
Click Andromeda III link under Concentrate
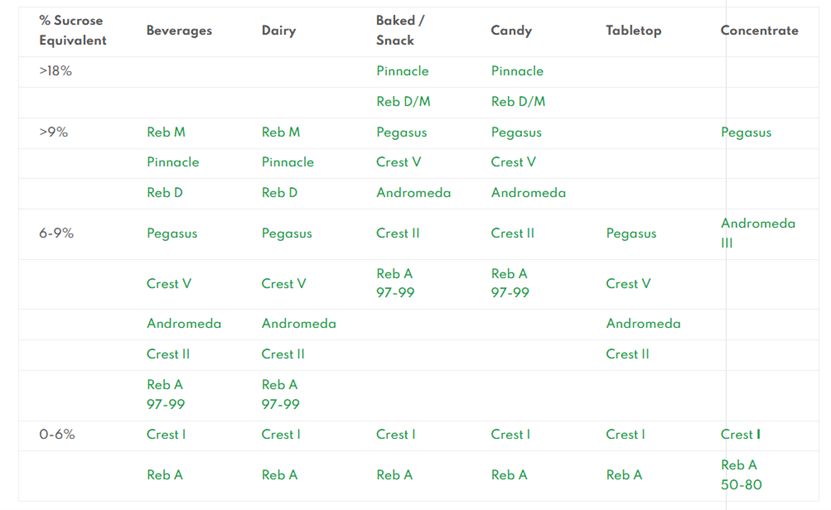(x=758, y=233)
